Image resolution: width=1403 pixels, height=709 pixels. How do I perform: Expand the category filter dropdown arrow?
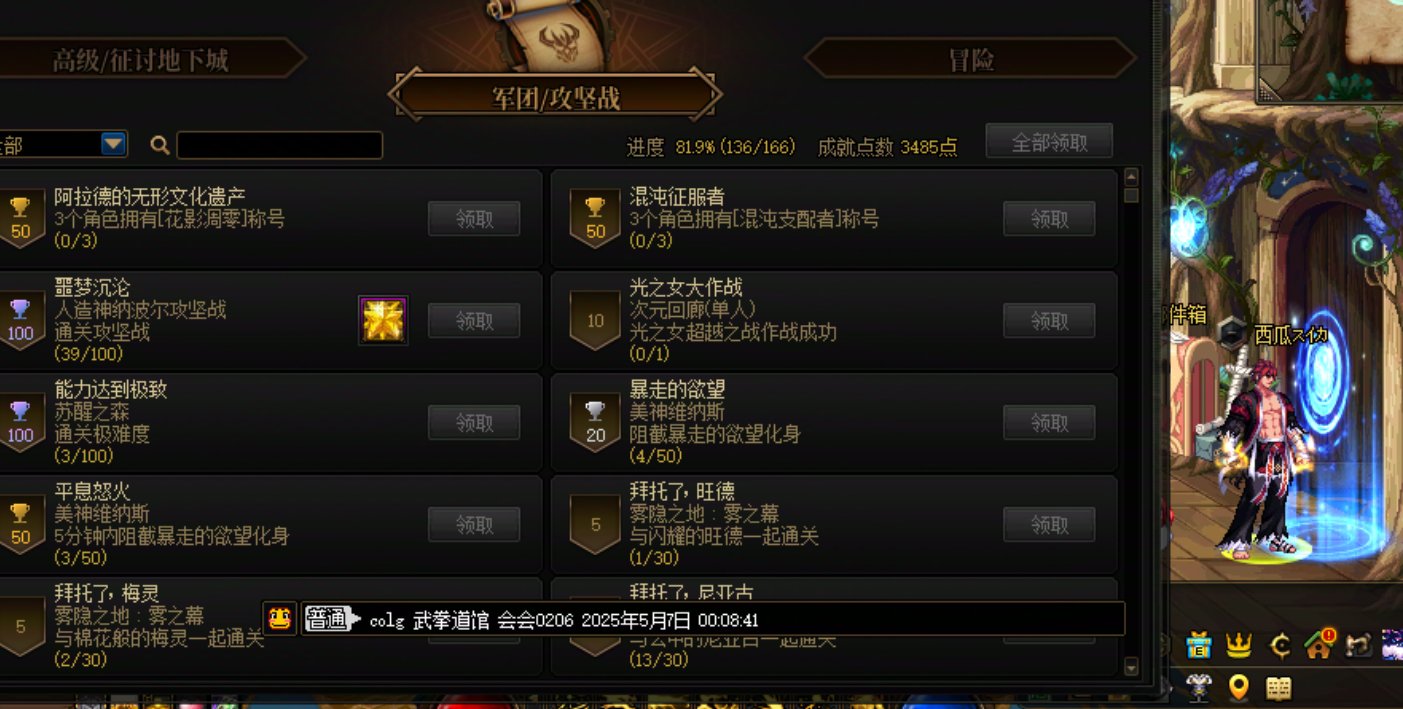114,144
